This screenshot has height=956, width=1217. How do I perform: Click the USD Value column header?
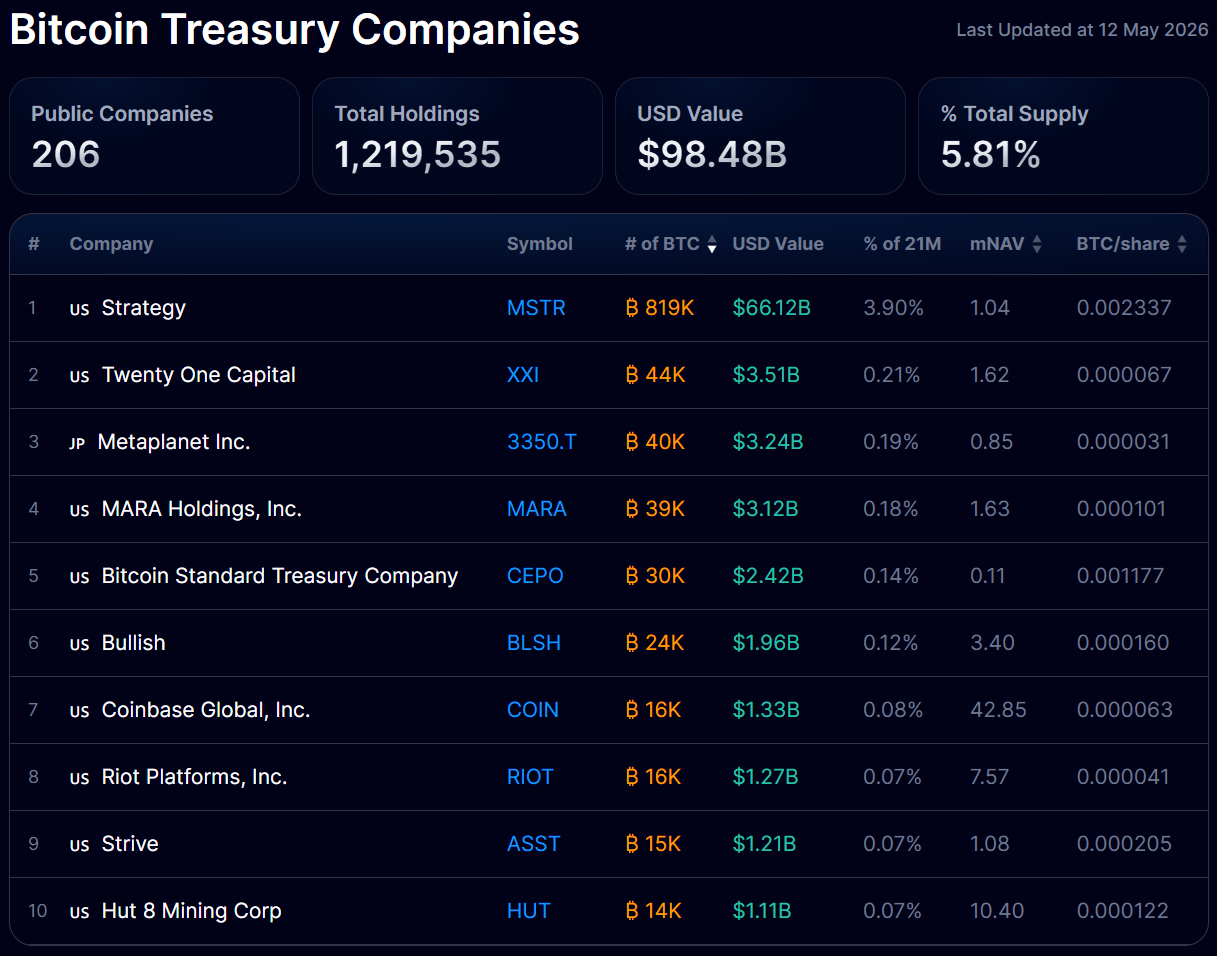point(778,244)
